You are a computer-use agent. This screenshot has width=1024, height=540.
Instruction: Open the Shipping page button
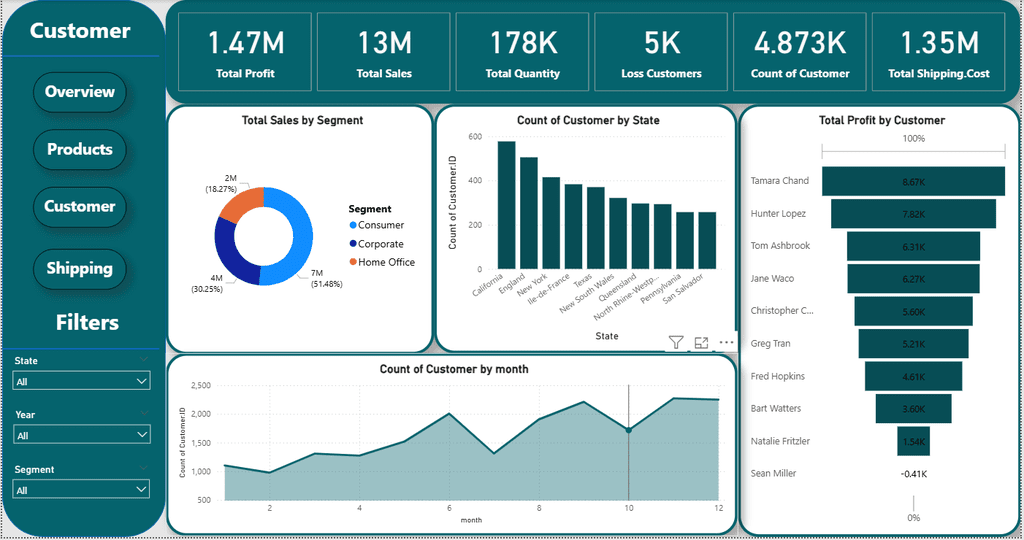click(80, 268)
